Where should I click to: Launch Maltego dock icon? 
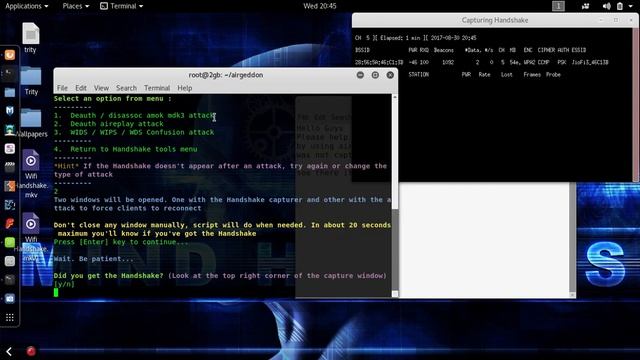[10, 204]
